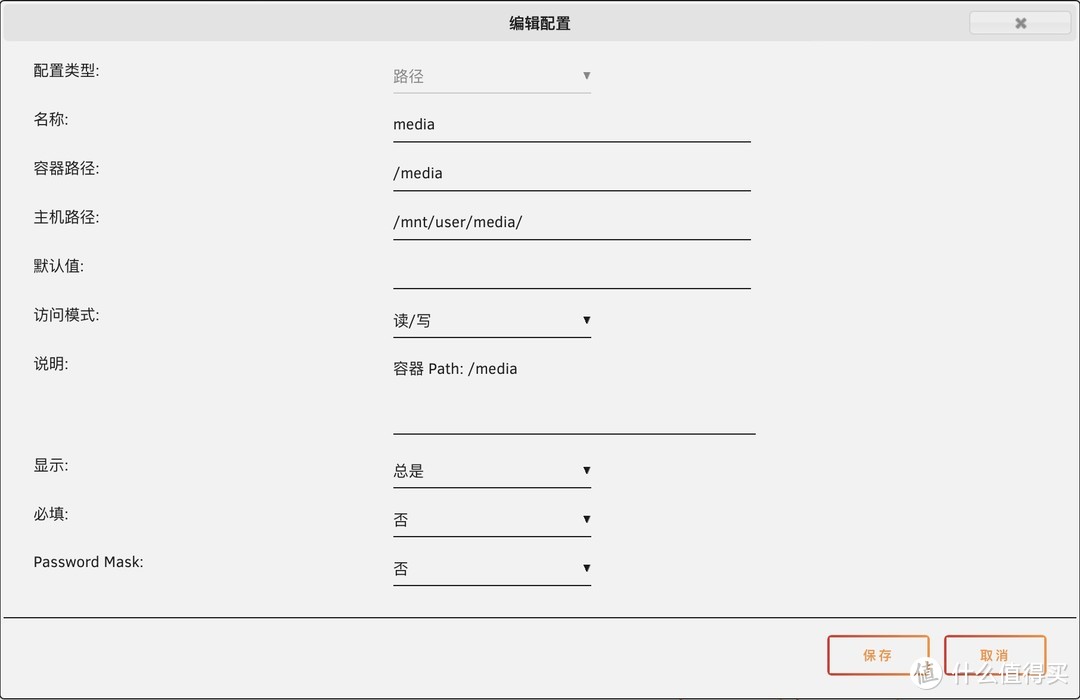Viewport: 1080px width, 700px height.
Task: Click the 编辑配置 dialog title bar
Action: pos(540,21)
